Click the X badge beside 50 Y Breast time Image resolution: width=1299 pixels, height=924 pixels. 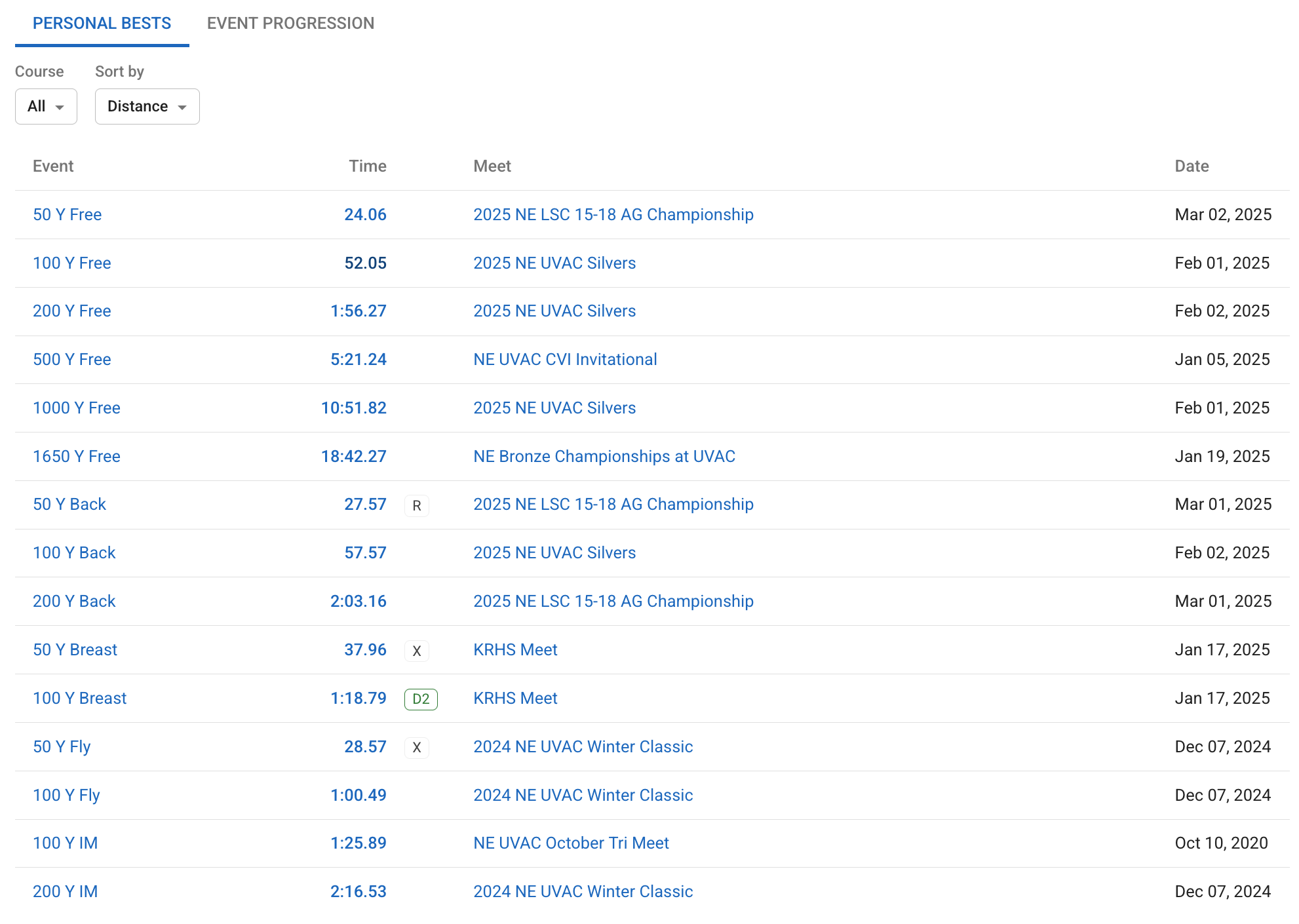(x=416, y=651)
